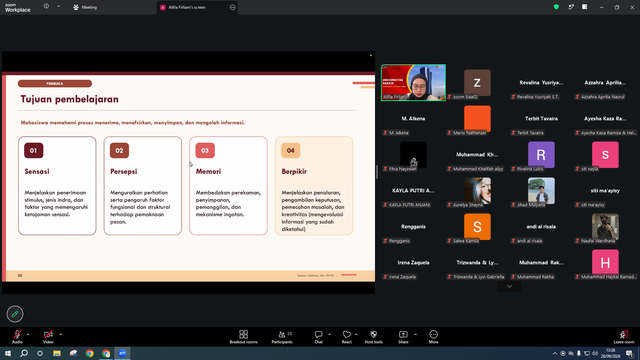Click Leave room button
The image size is (640, 360).
[x=624, y=337]
